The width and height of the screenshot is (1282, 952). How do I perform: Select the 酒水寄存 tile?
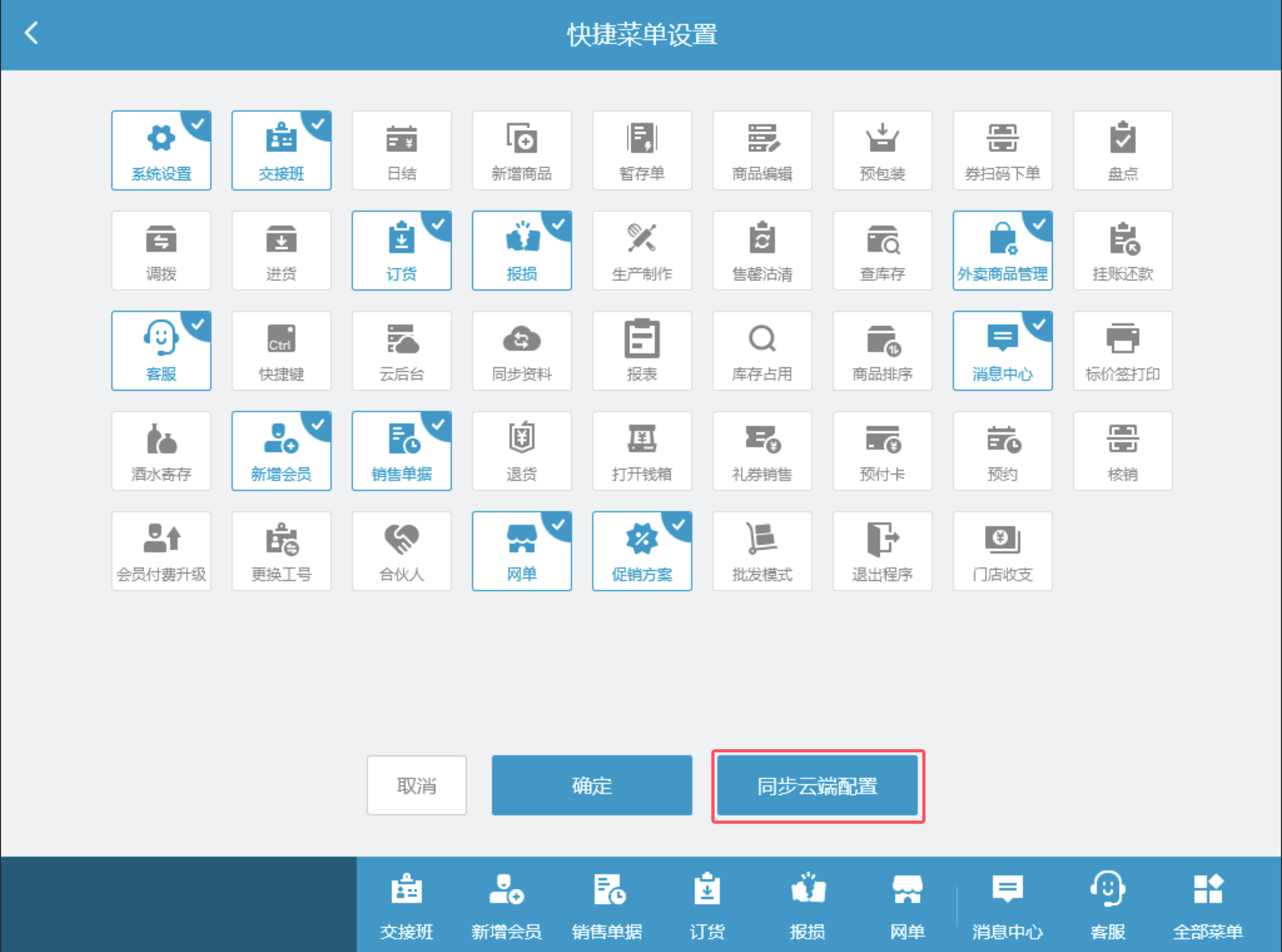click(161, 451)
